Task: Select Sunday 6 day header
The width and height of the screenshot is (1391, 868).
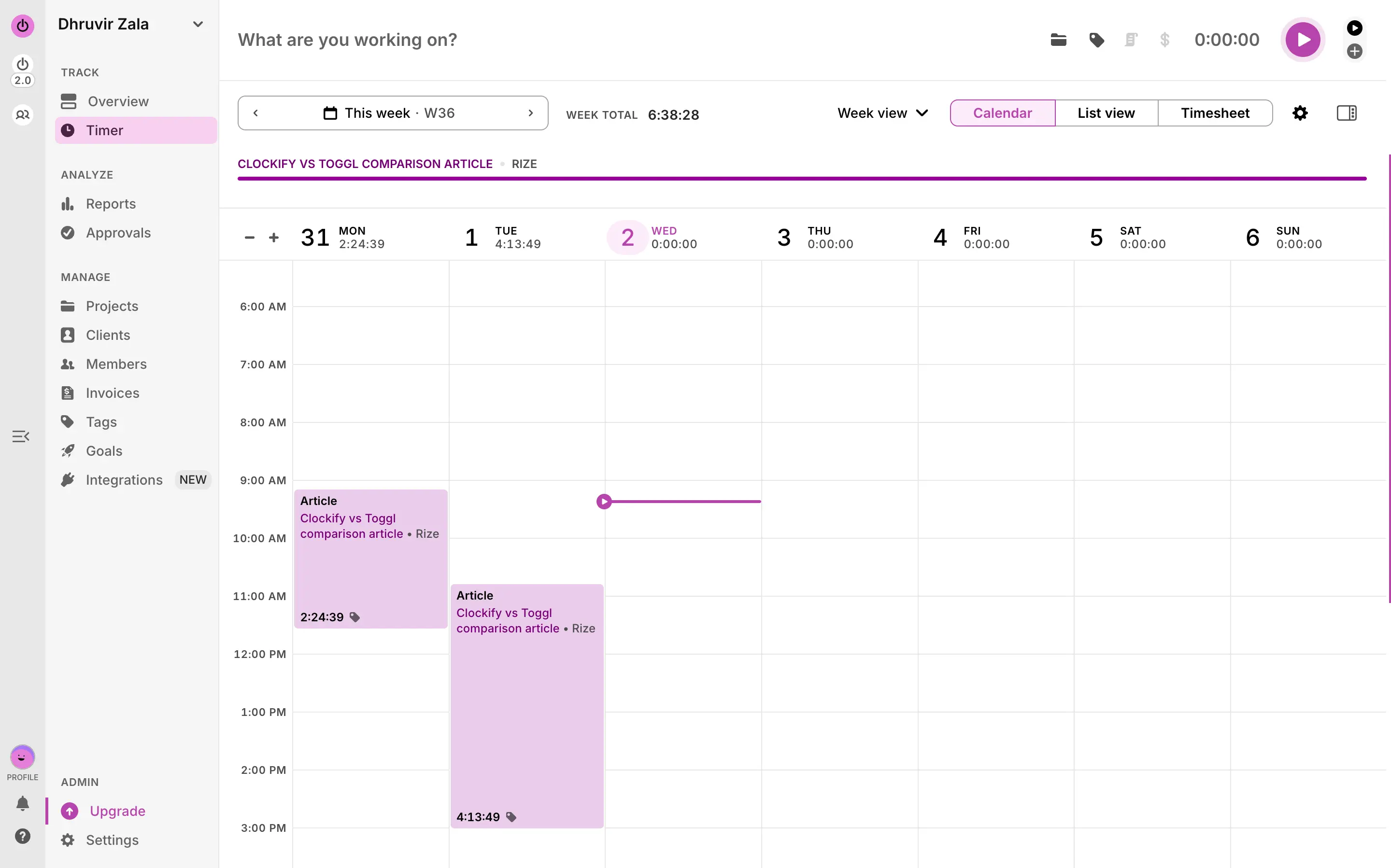Action: coord(1284,237)
